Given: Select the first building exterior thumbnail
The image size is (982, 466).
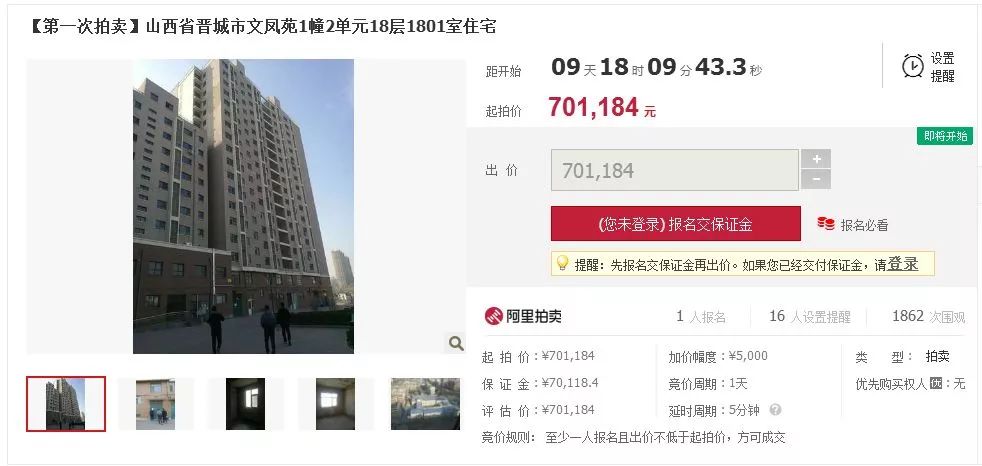Looking at the screenshot, I should click(x=66, y=403).
